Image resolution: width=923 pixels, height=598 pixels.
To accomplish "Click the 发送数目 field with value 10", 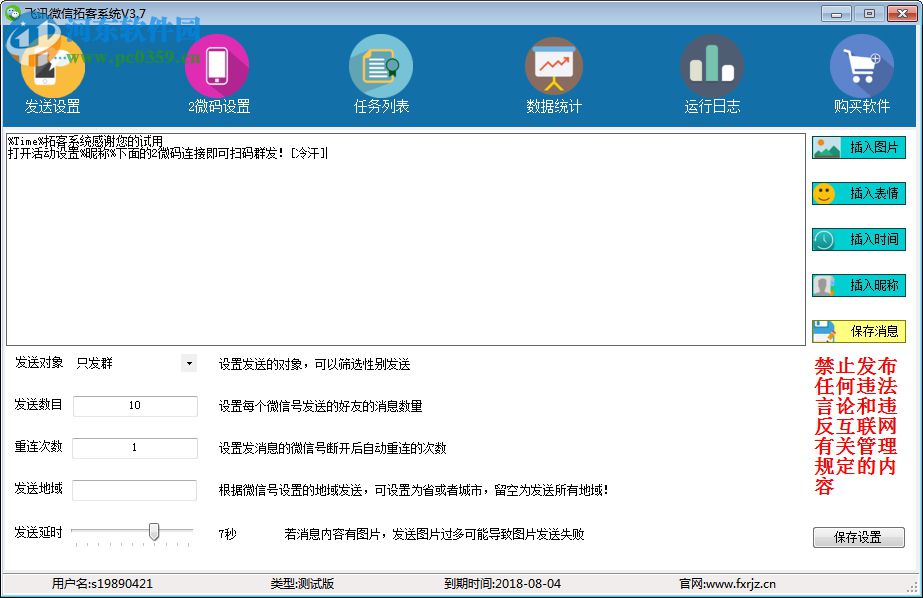I will tap(135, 406).
